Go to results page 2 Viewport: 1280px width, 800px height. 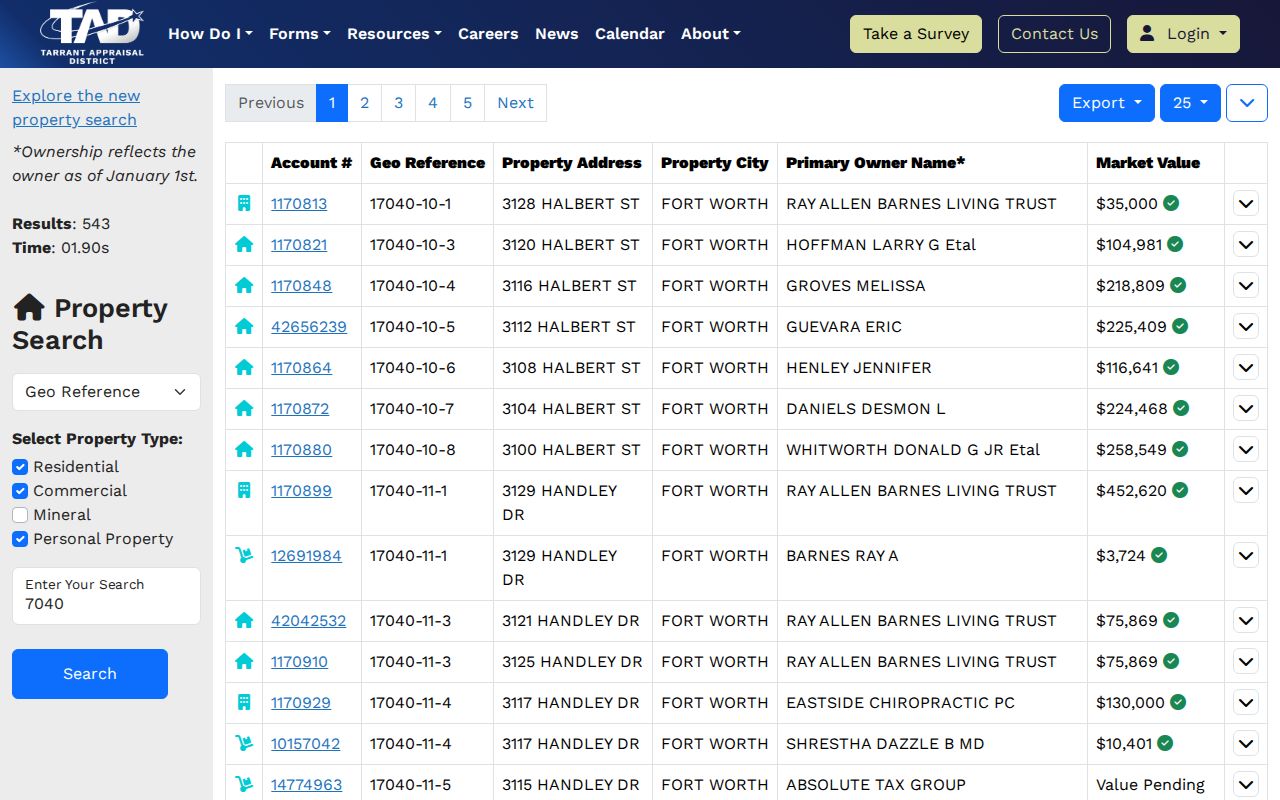click(365, 103)
